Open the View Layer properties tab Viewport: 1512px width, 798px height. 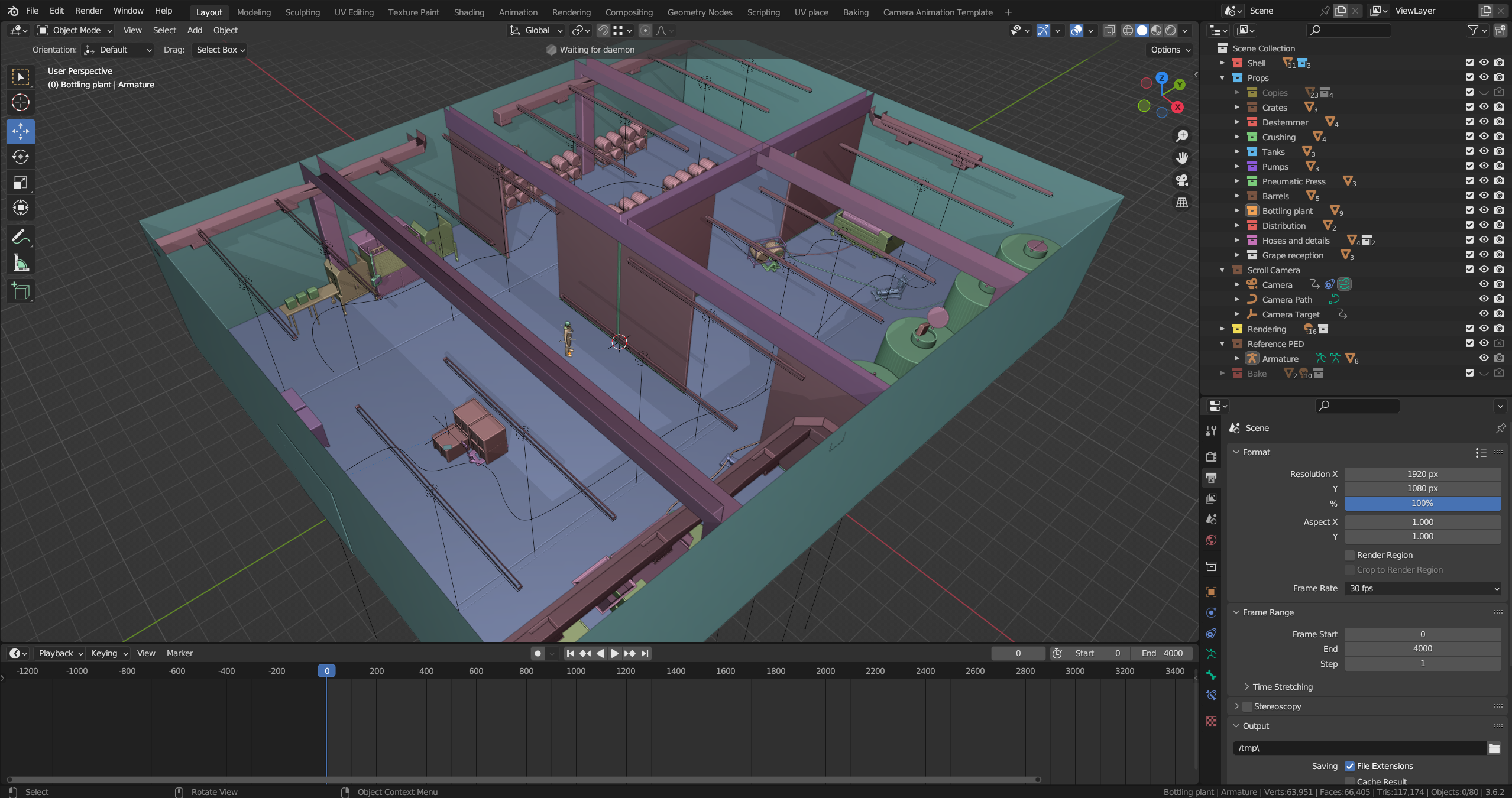click(x=1211, y=498)
